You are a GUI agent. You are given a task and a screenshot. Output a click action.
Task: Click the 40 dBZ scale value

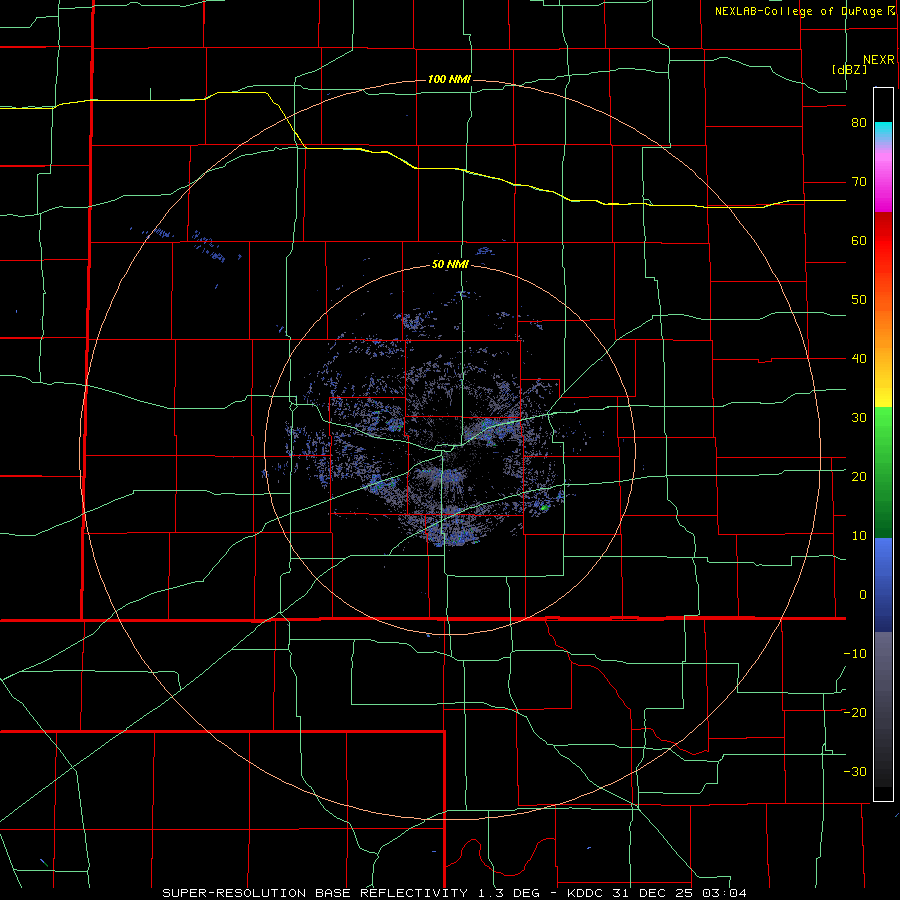859,359
